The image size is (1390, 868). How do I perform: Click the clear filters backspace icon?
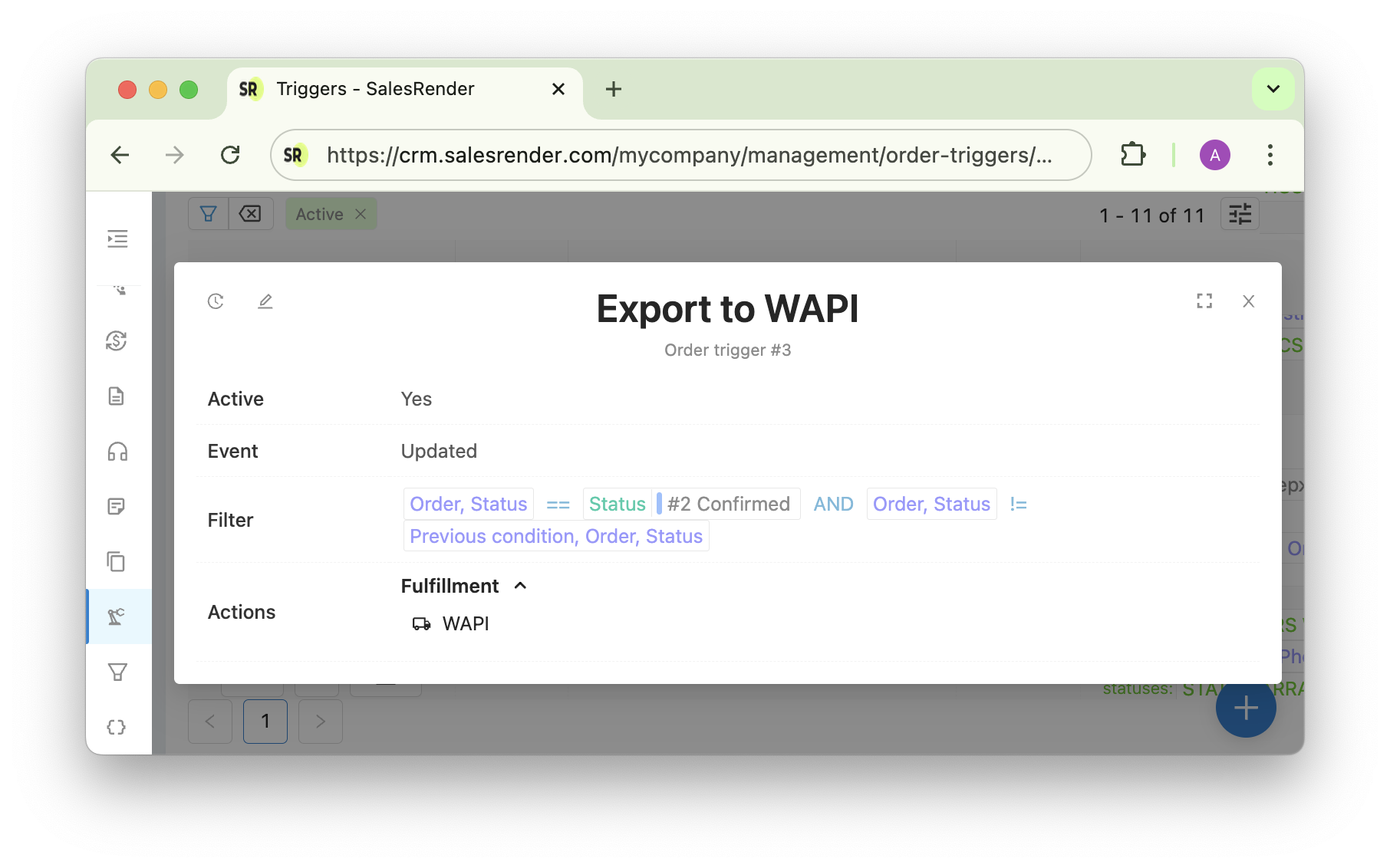251,214
